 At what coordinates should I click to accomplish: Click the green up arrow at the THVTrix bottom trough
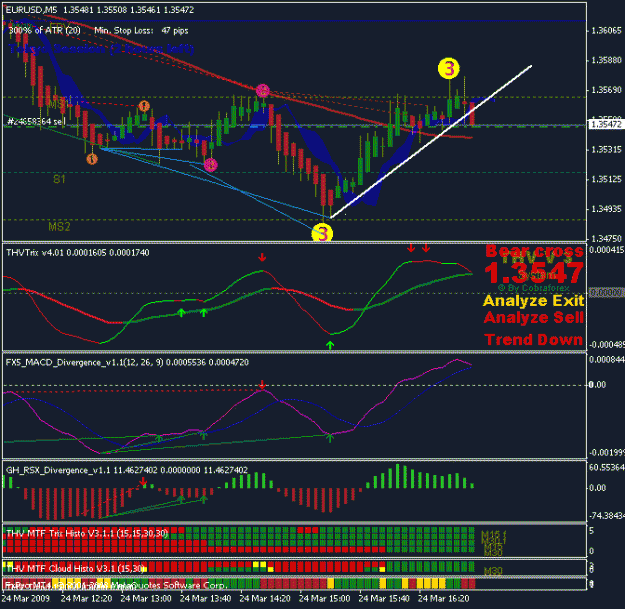(330, 345)
